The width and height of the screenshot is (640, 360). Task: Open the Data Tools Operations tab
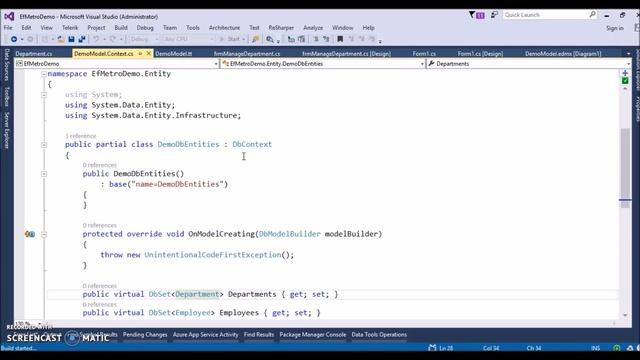point(379,335)
